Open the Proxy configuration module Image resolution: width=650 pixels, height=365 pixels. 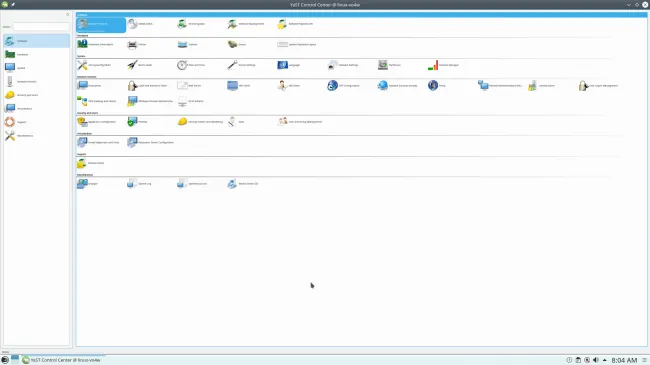click(437, 85)
